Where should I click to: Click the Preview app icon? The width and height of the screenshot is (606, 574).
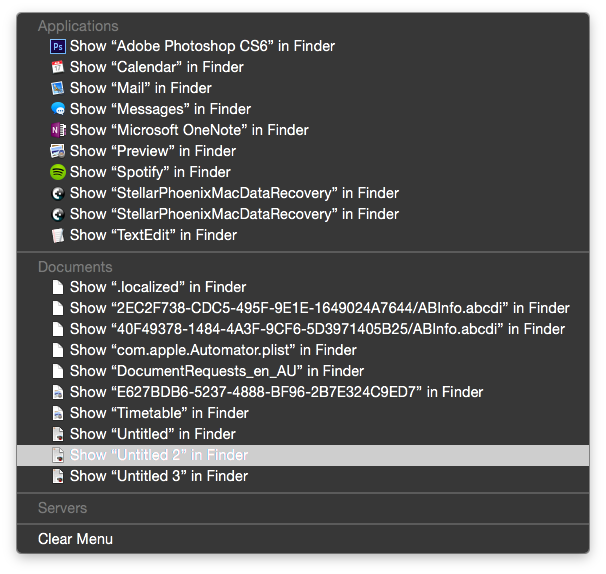[x=58, y=151]
